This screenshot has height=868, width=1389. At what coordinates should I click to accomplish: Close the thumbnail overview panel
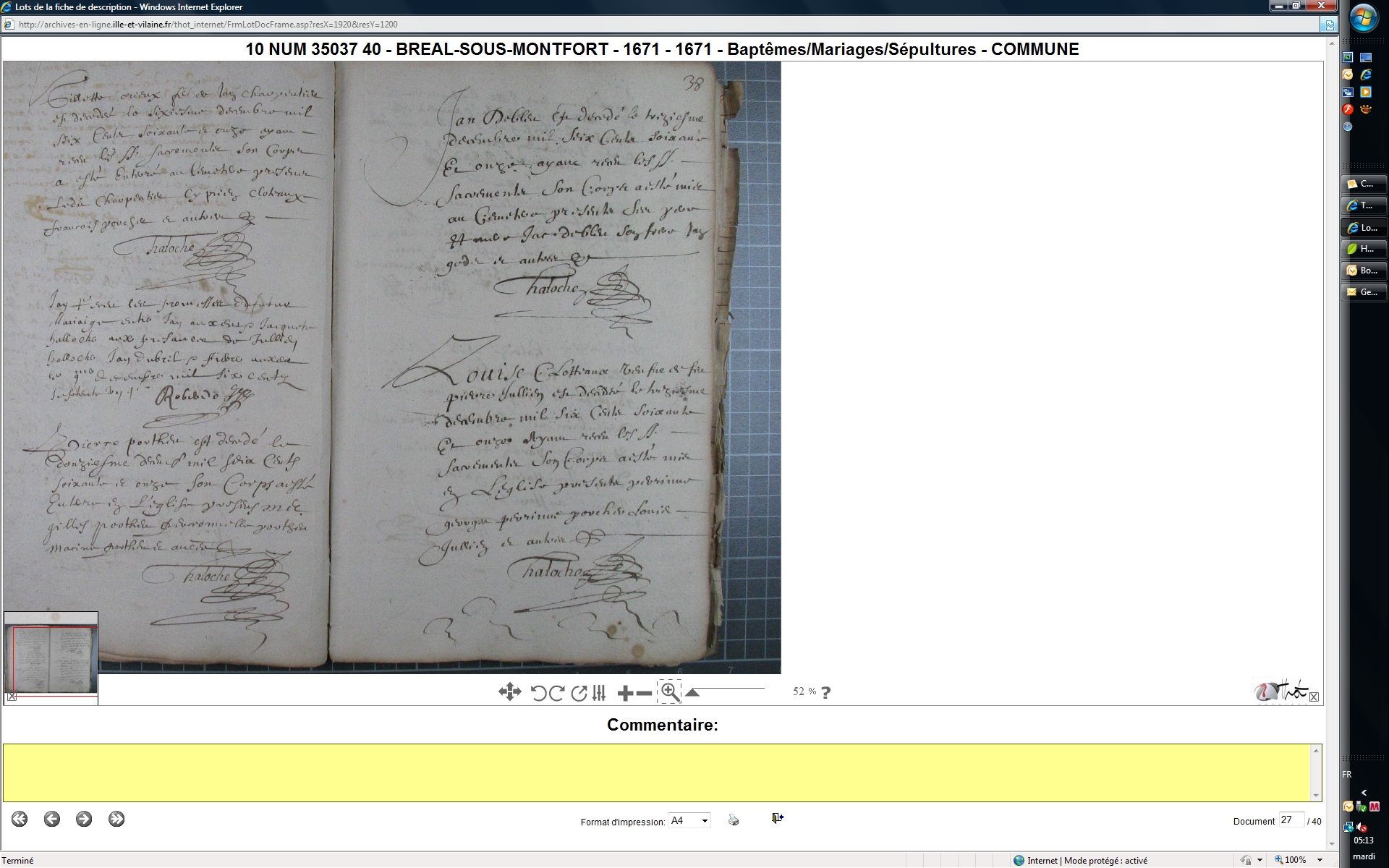click(x=12, y=697)
